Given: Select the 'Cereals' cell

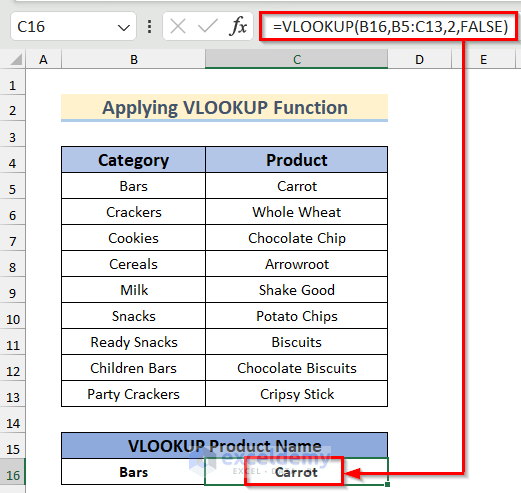Looking at the screenshot, I should click(133, 264).
